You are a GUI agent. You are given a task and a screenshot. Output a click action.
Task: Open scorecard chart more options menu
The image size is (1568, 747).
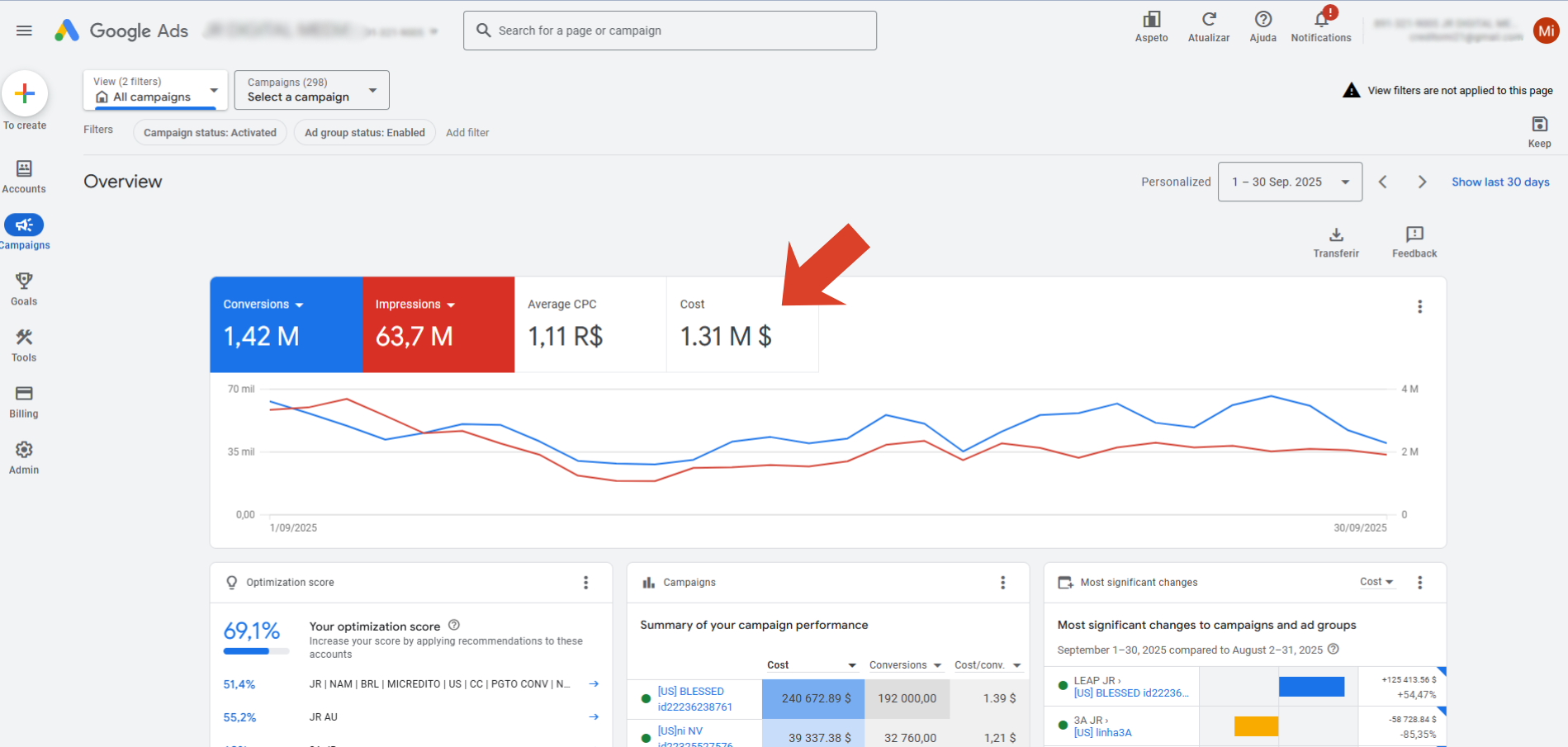click(1419, 306)
